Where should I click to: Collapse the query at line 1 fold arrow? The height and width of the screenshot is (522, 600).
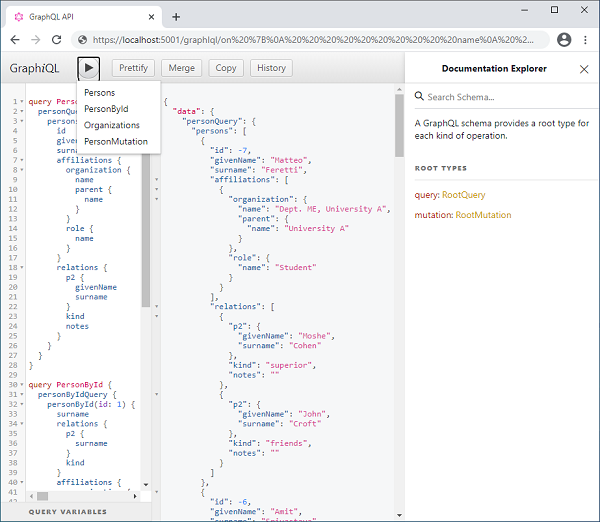22,102
